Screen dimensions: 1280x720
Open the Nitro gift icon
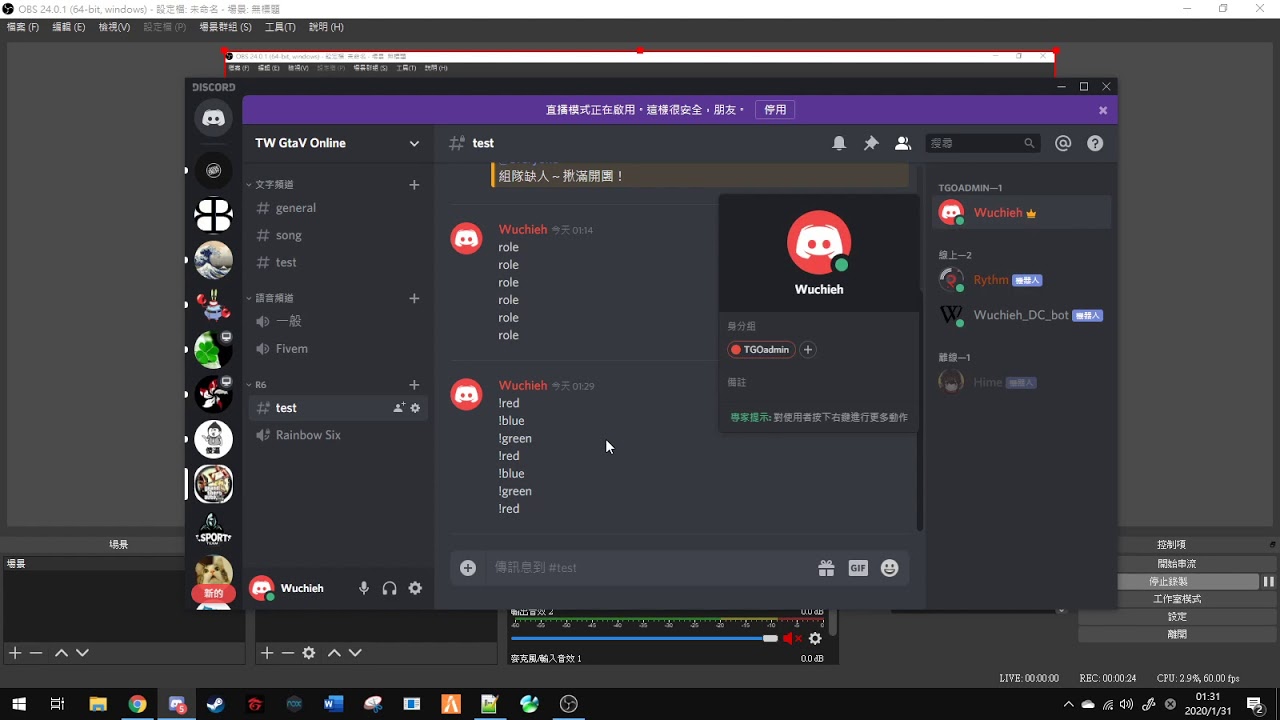click(x=826, y=568)
